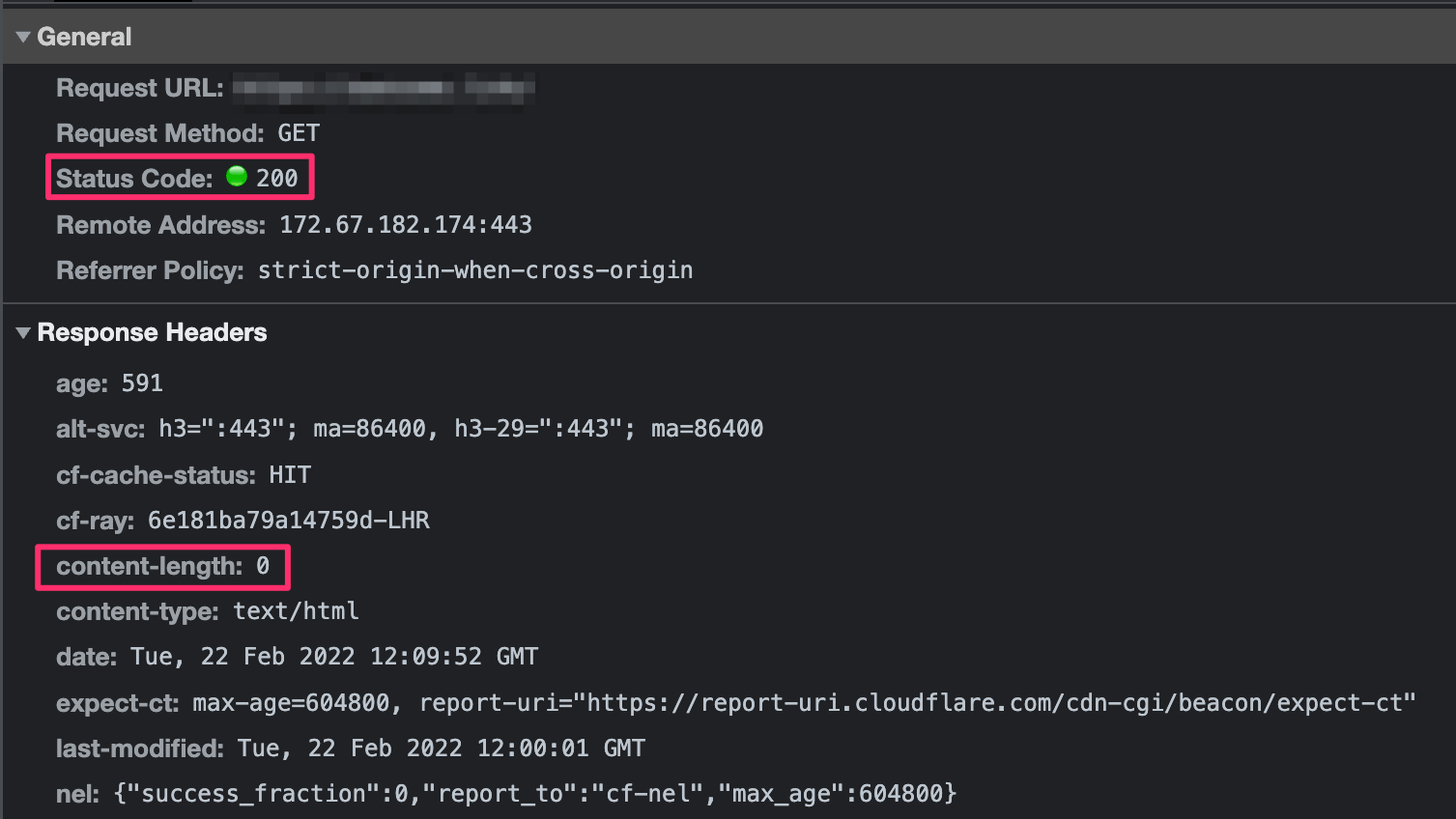Click the strict-origin-when-cross-origin referrer policy value

475,270
